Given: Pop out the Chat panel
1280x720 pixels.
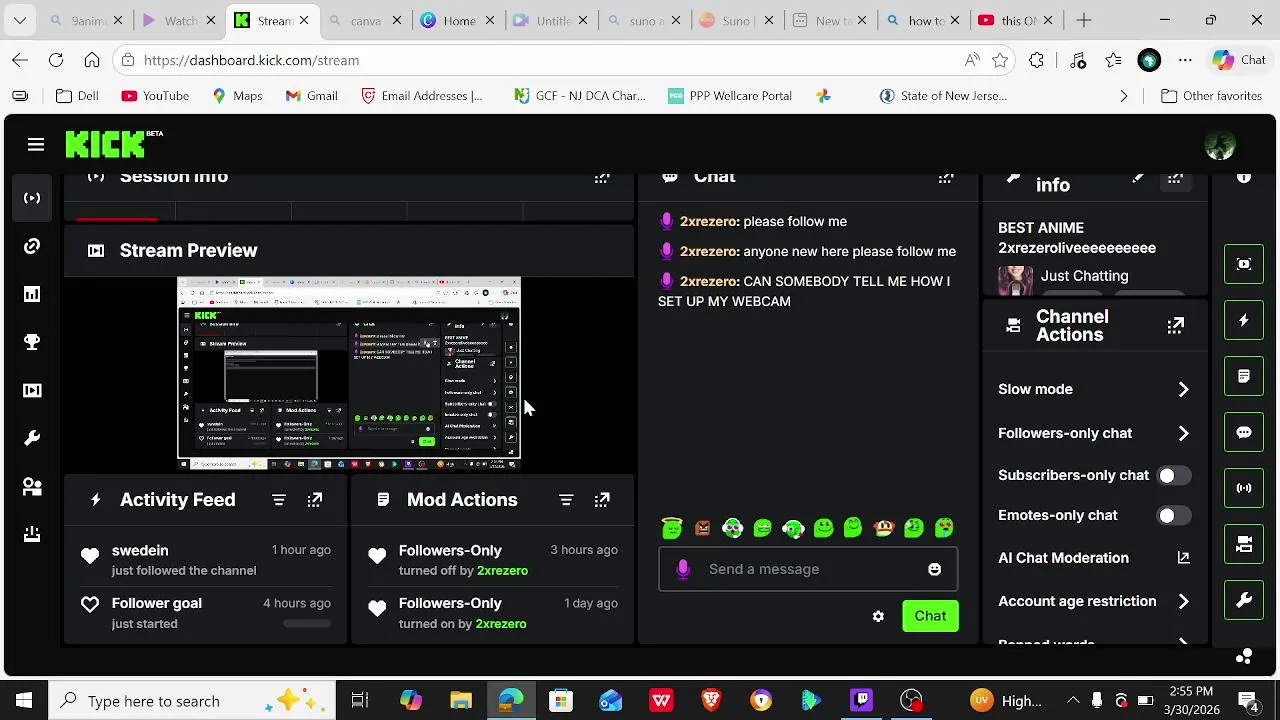Looking at the screenshot, I should point(946,178).
